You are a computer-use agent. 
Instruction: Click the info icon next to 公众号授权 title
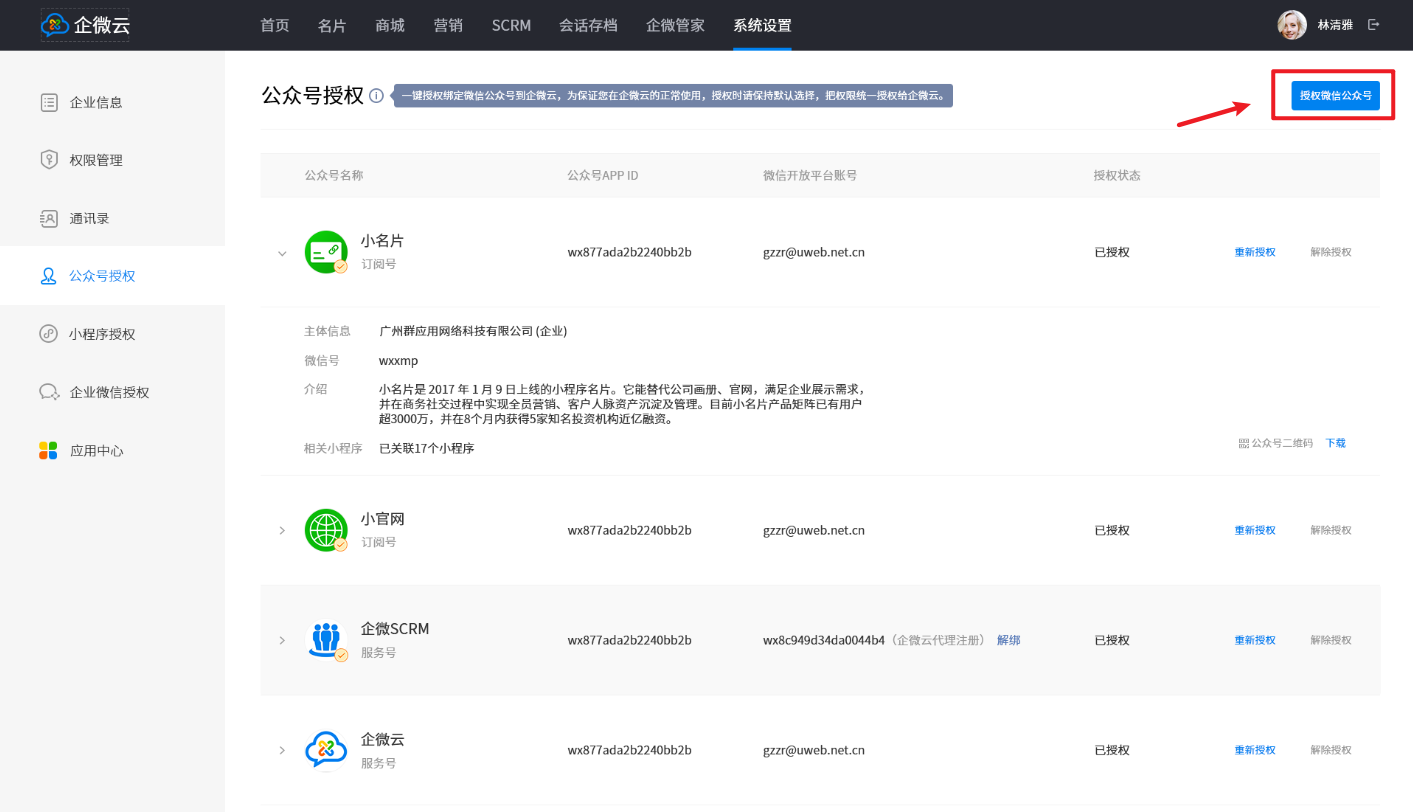pyautogui.click(x=376, y=96)
